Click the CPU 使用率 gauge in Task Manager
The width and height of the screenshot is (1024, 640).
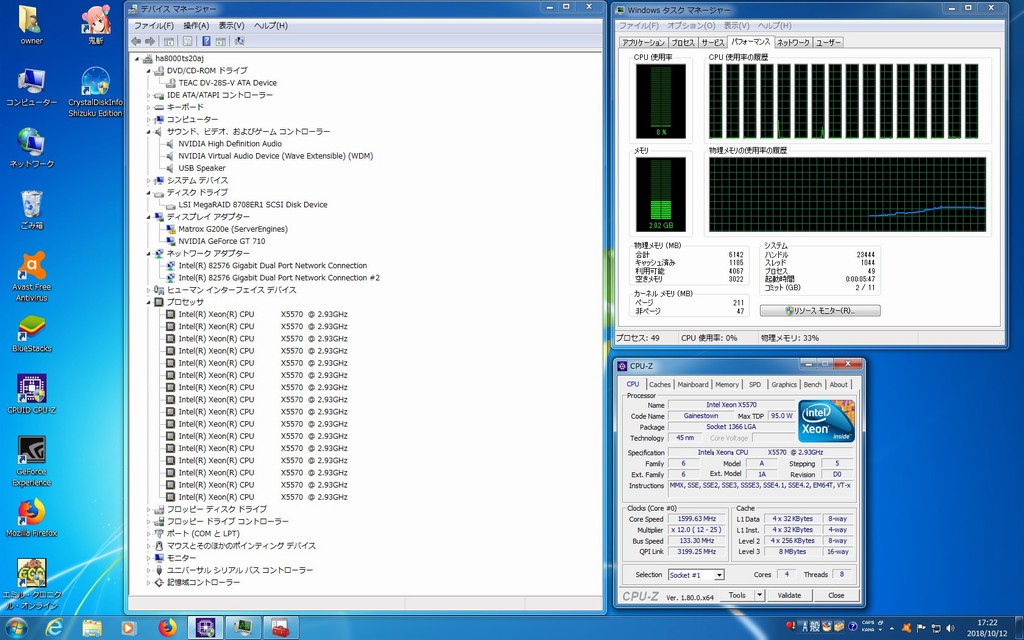pos(661,101)
